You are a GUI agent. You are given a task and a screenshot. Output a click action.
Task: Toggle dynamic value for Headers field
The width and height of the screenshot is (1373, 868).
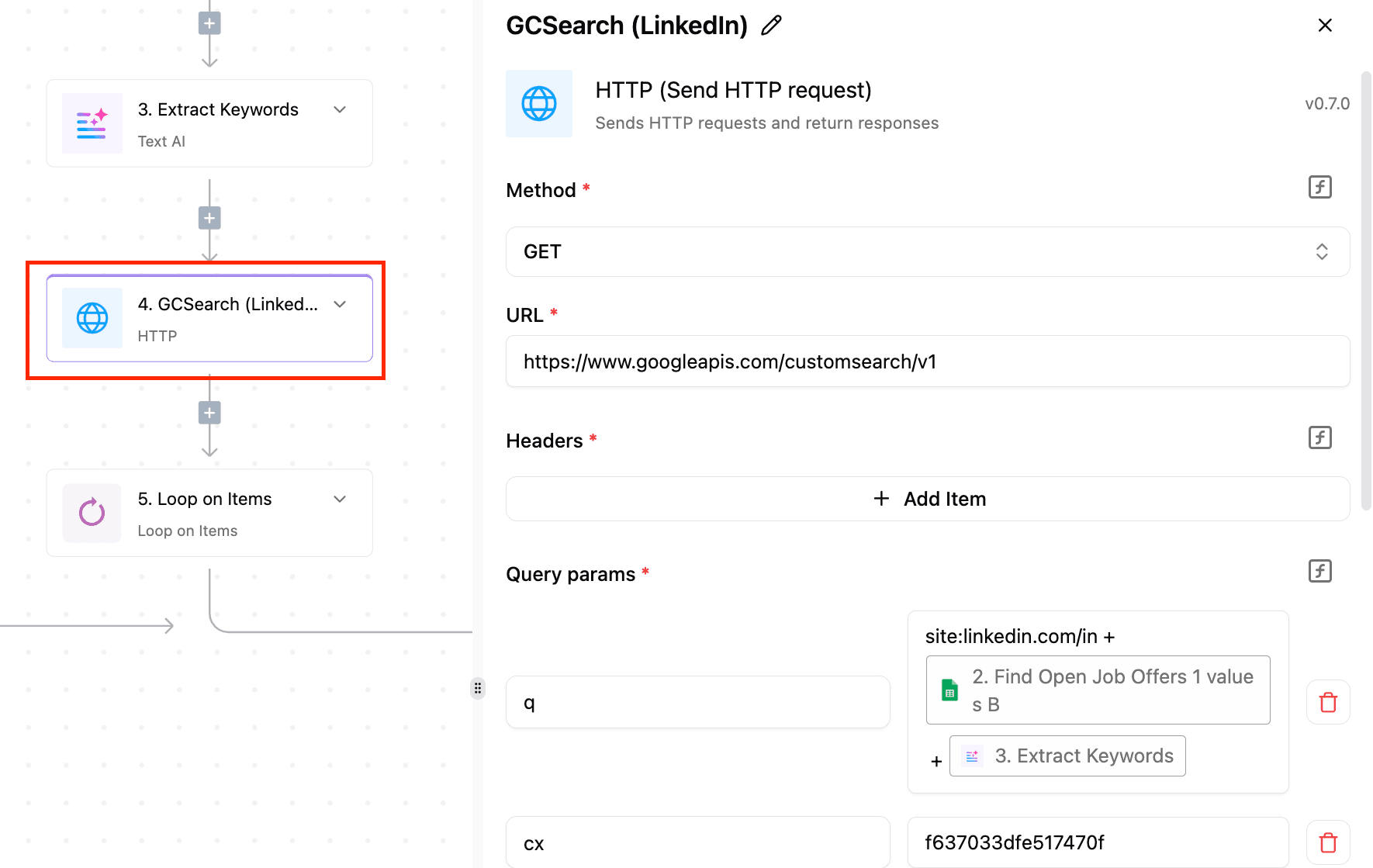click(1319, 437)
